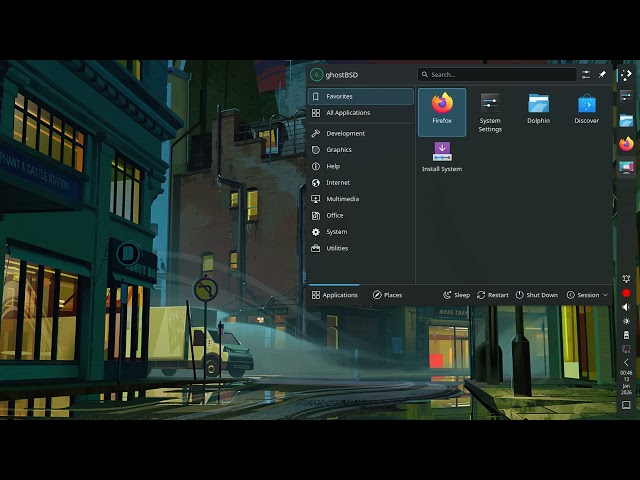Click the red recording indicator in tray
The width and height of the screenshot is (640, 480).
point(626,293)
